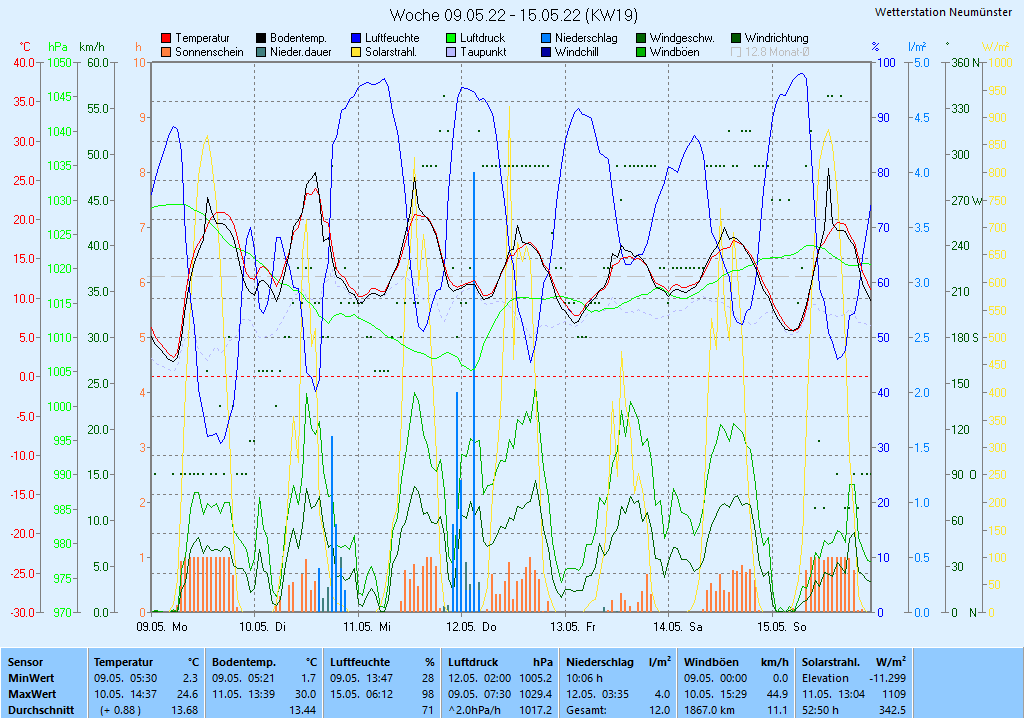Image resolution: width=1024 pixels, height=718 pixels.
Task: Select the dark blue Windchill swatch
Action: pos(546,52)
